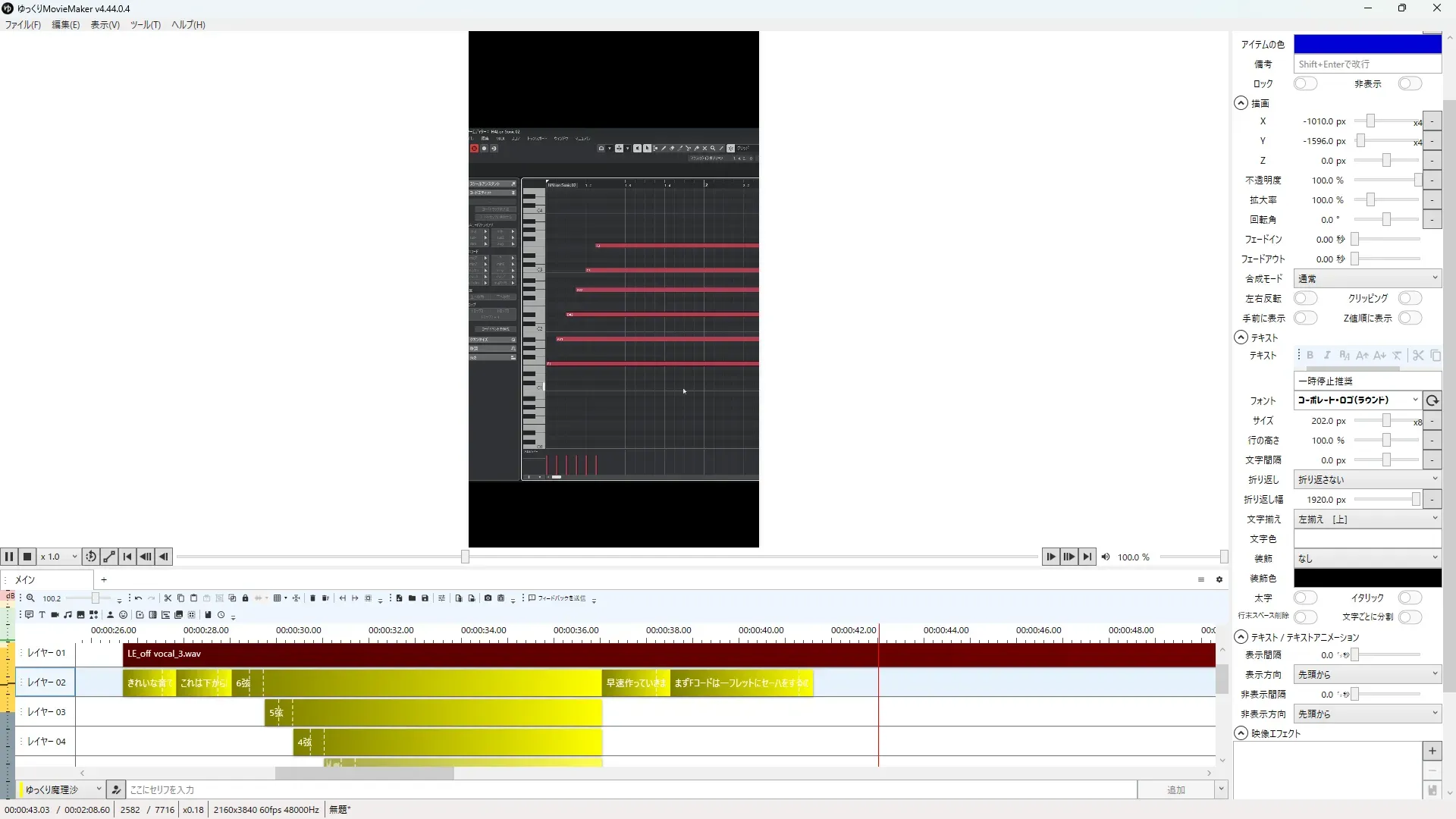Open the フォント font dropdown
1456x819 pixels.
coord(1357,400)
